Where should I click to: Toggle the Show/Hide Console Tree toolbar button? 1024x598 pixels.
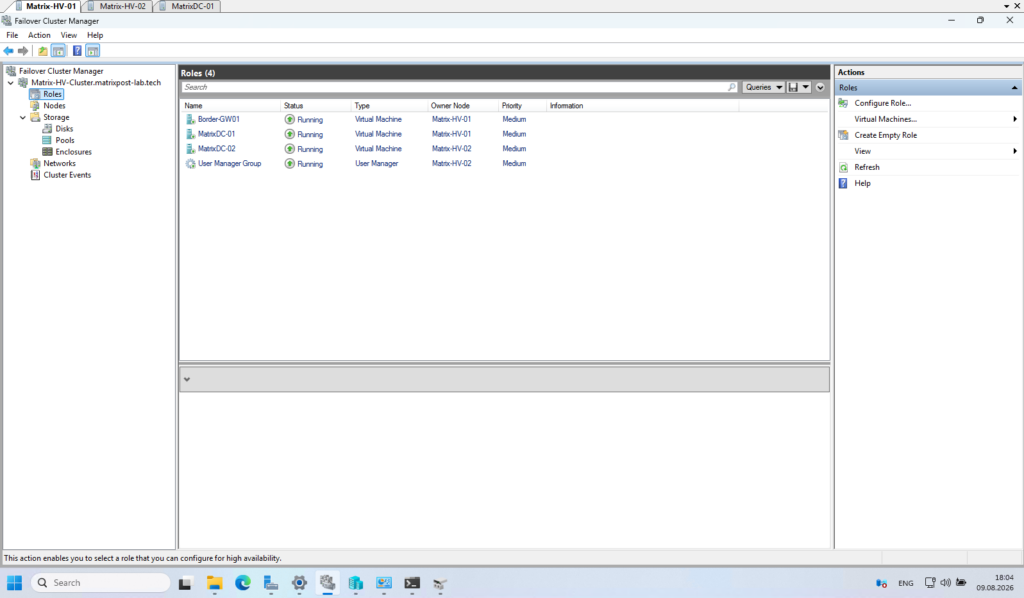58,51
